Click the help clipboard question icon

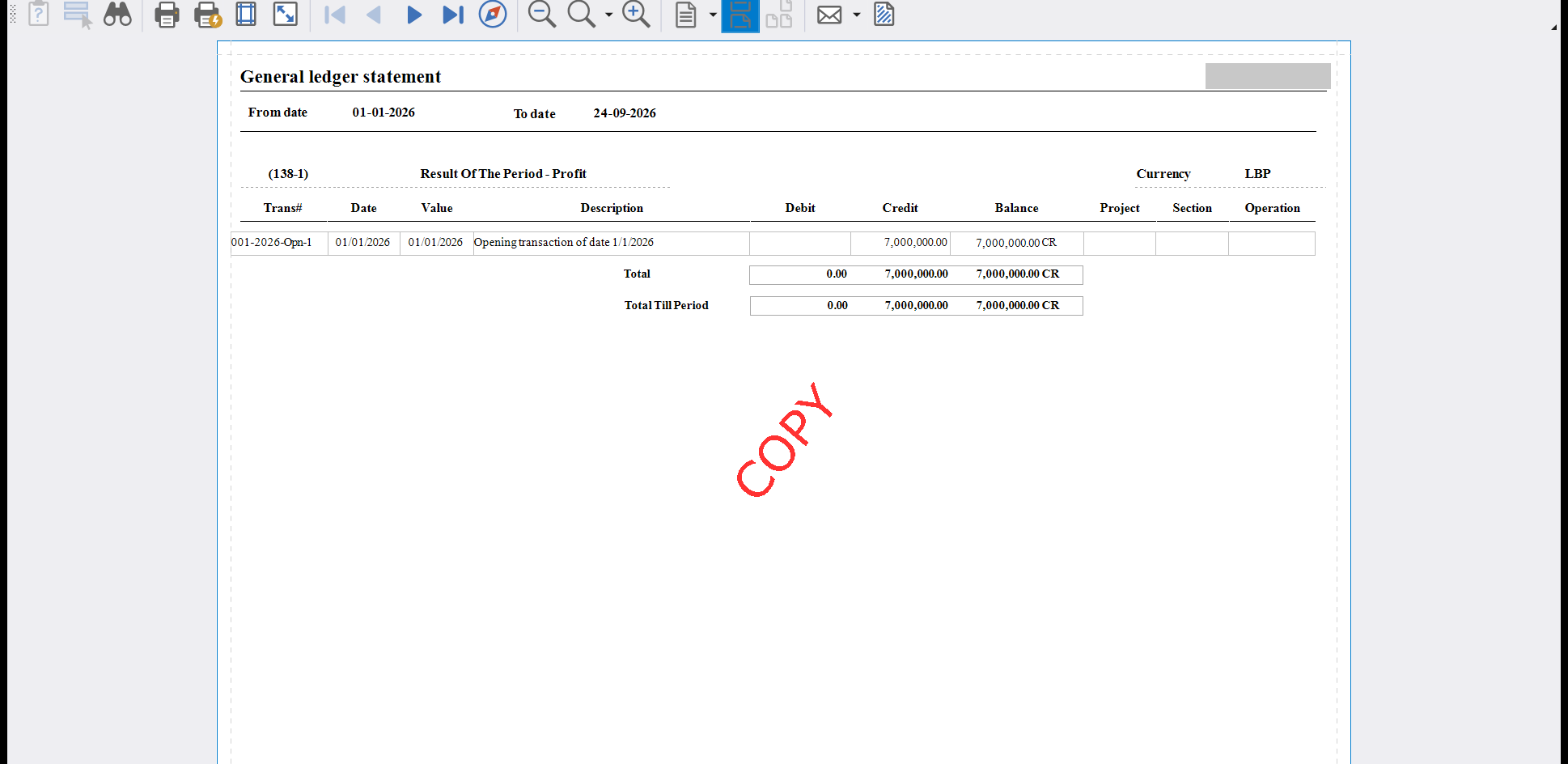[38, 14]
